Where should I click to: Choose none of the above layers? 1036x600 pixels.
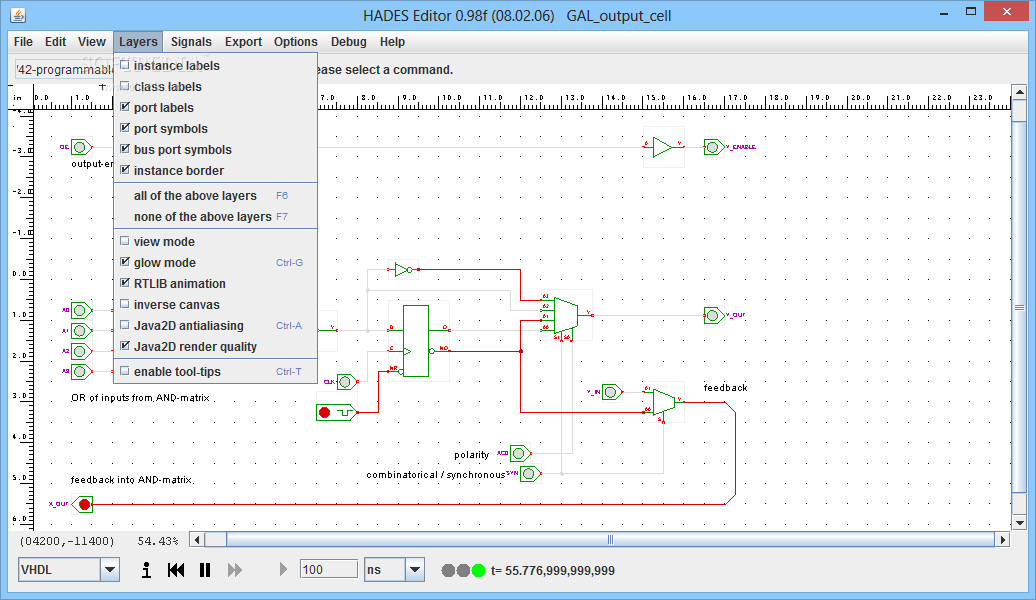tap(215, 217)
